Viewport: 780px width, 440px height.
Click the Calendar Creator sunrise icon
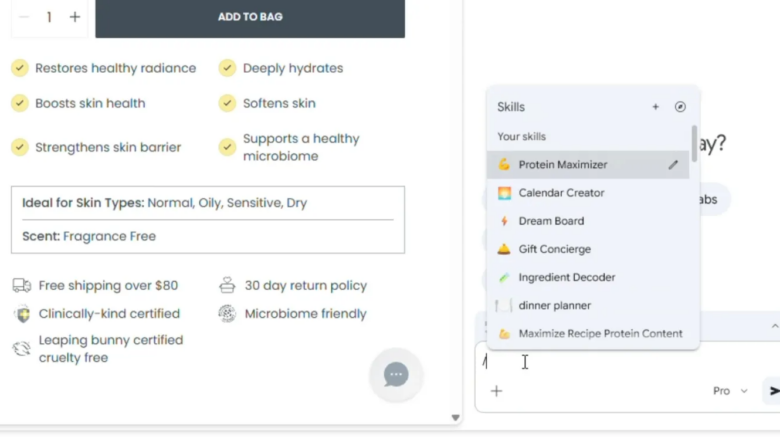pyautogui.click(x=504, y=193)
